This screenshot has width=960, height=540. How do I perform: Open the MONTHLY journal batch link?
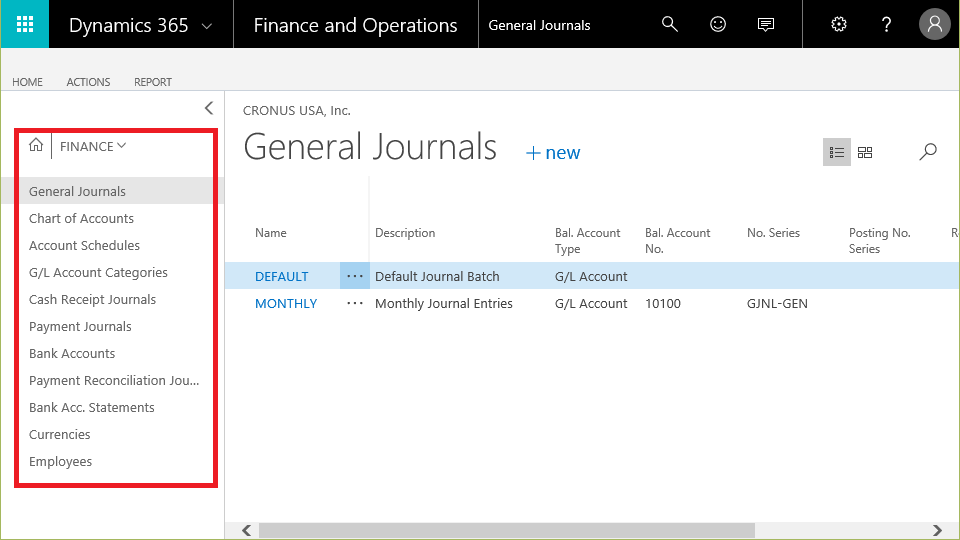click(x=286, y=303)
